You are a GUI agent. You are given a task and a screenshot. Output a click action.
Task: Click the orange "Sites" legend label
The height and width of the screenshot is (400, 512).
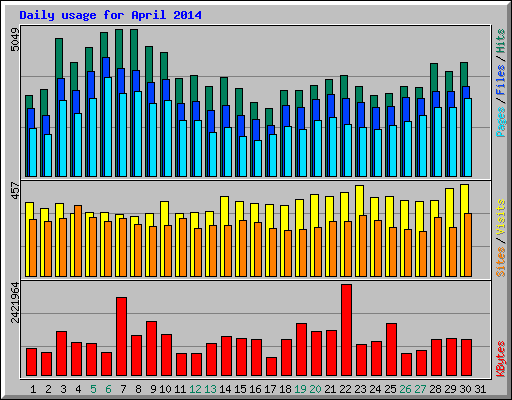(x=501, y=262)
